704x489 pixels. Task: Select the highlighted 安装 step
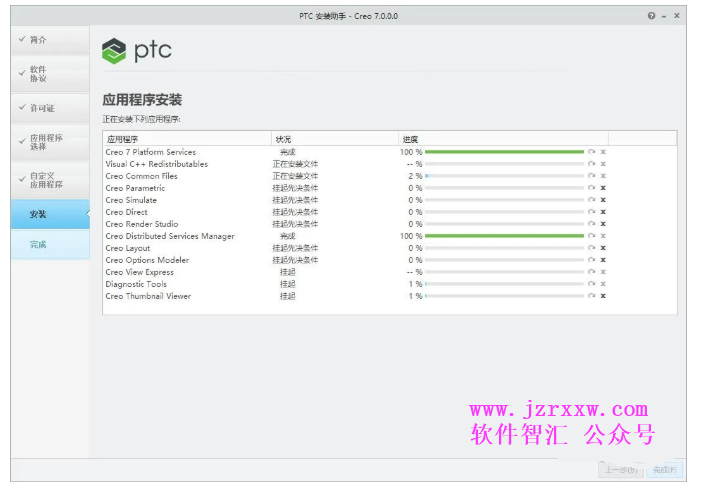point(50,214)
